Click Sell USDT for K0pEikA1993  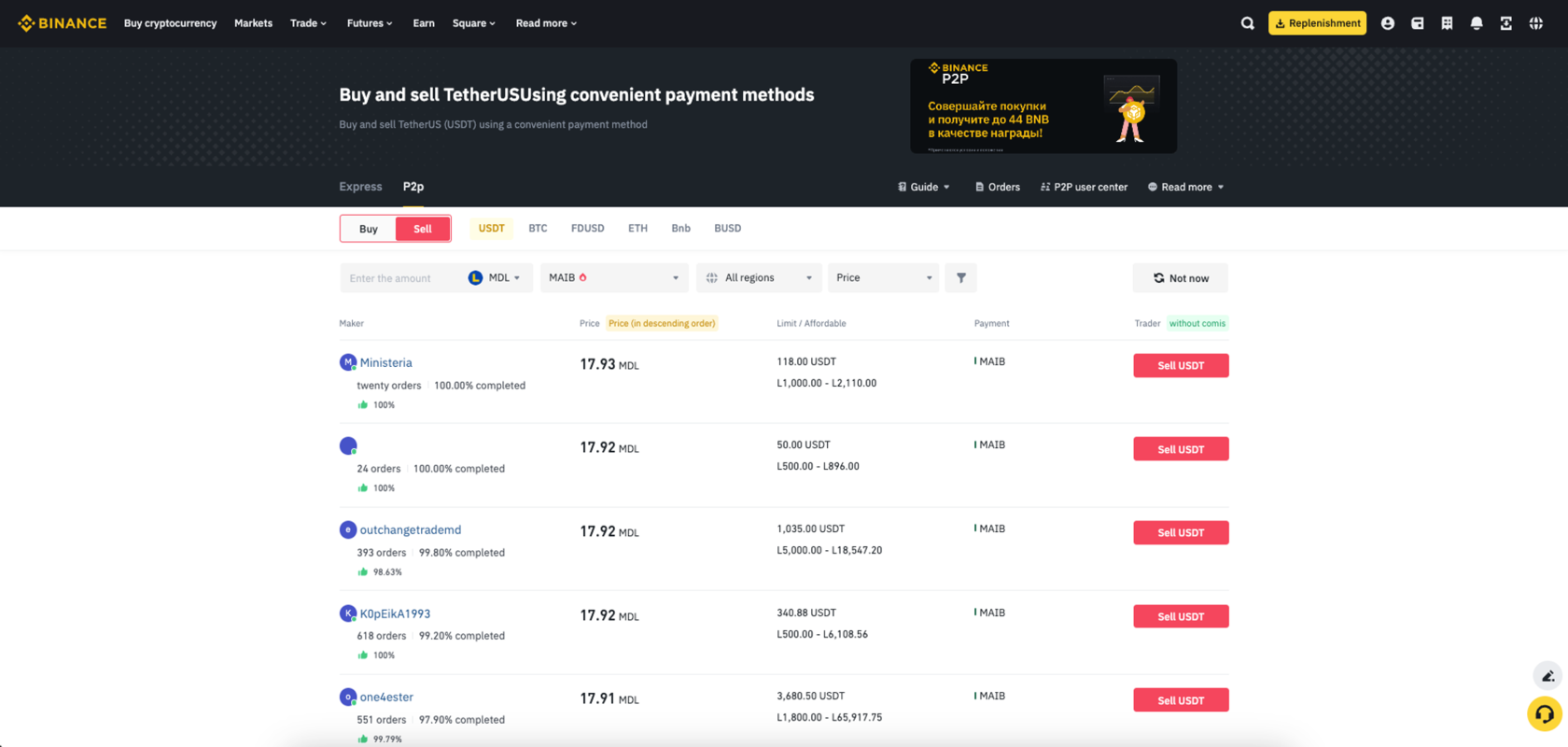click(x=1181, y=616)
